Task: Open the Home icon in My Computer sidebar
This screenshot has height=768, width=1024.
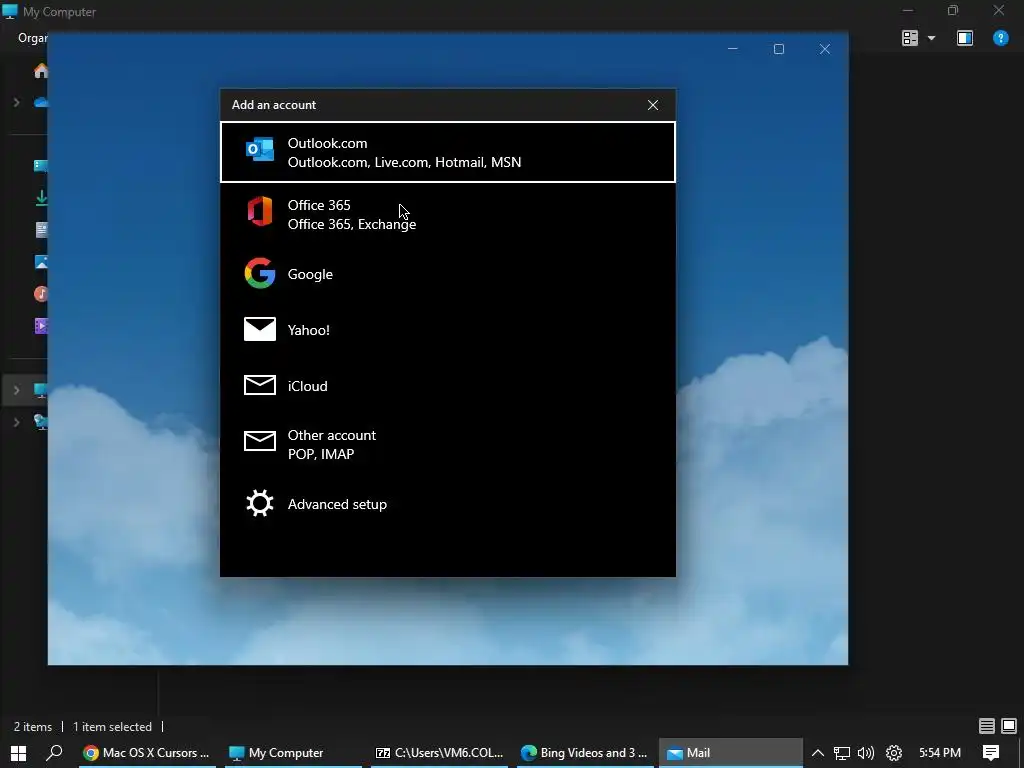Action: tap(41, 71)
